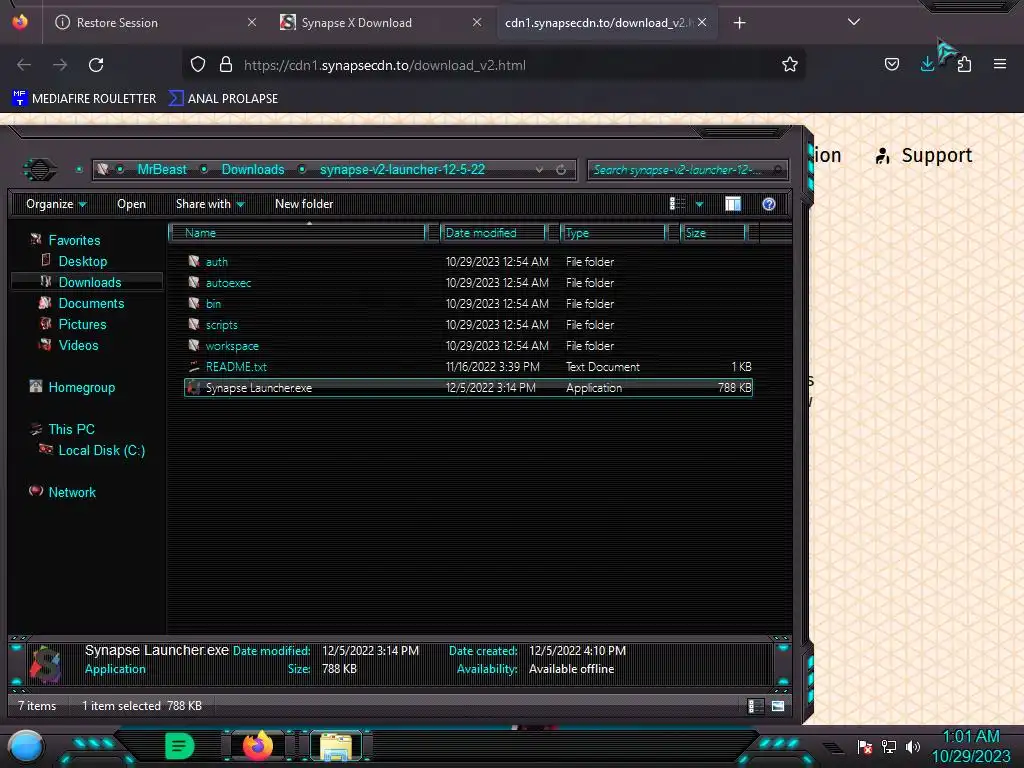This screenshot has height=768, width=1024.
Task: Sort by the Size column header
Action: click(714, 233)
